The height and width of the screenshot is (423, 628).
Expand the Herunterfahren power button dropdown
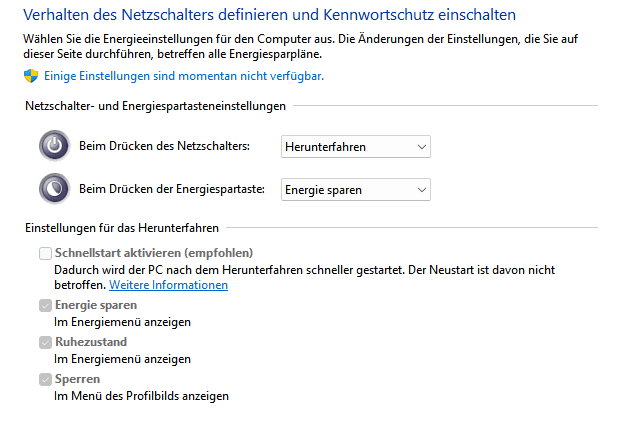coord(356,147)
